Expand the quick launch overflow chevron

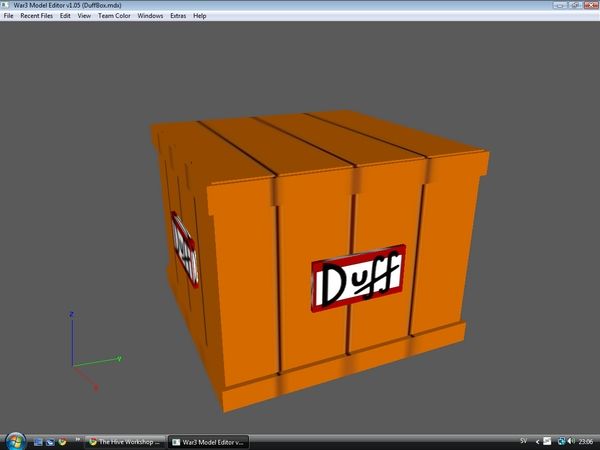pos(77,439)
